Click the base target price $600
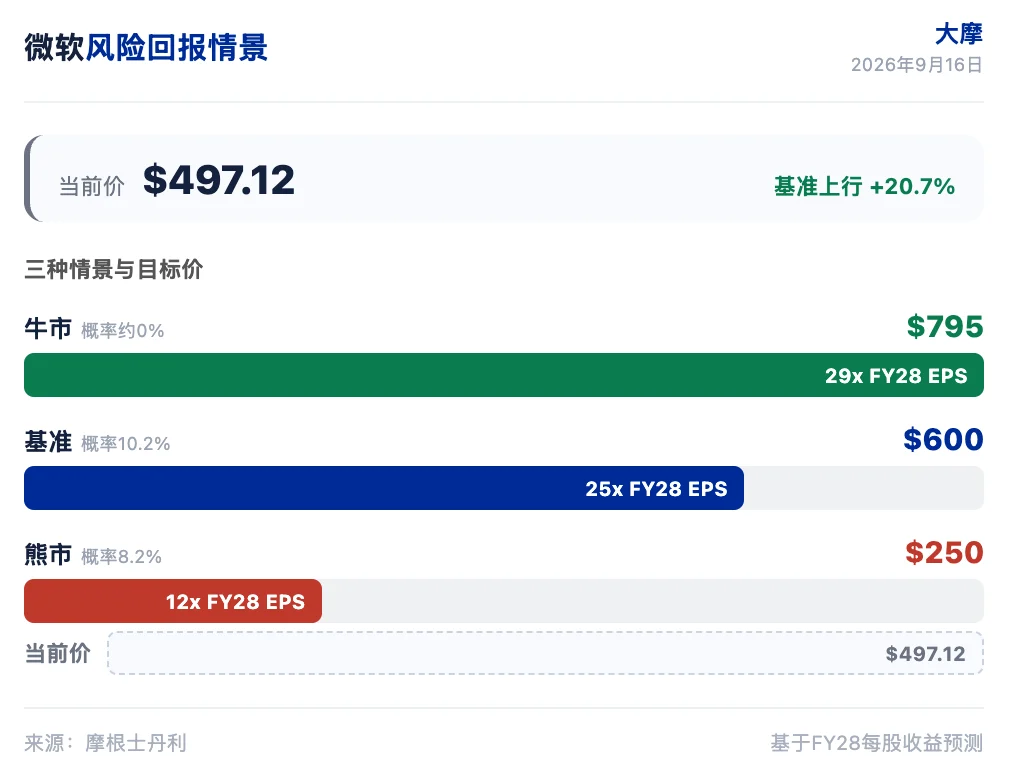The height and width of the screenshot is (778, 1016). 943,439
